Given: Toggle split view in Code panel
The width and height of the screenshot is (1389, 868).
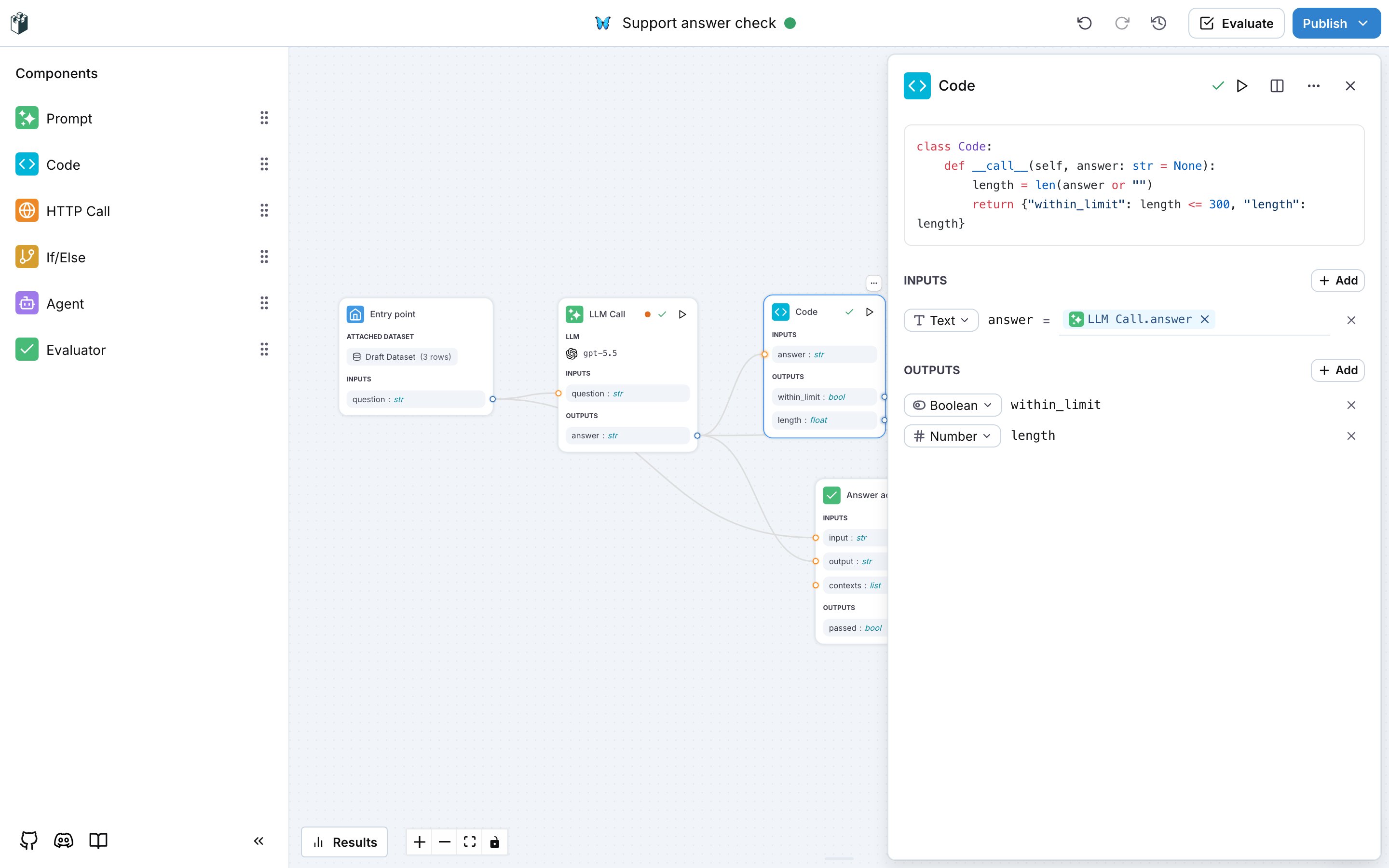Looking at the screenshot, I should [1277, 85].
